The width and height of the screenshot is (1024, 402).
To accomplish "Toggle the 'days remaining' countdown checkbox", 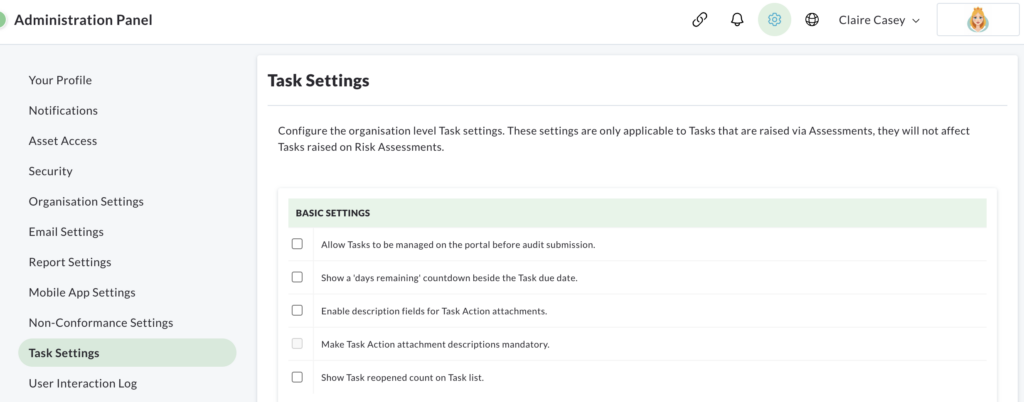I will [297, 277].
